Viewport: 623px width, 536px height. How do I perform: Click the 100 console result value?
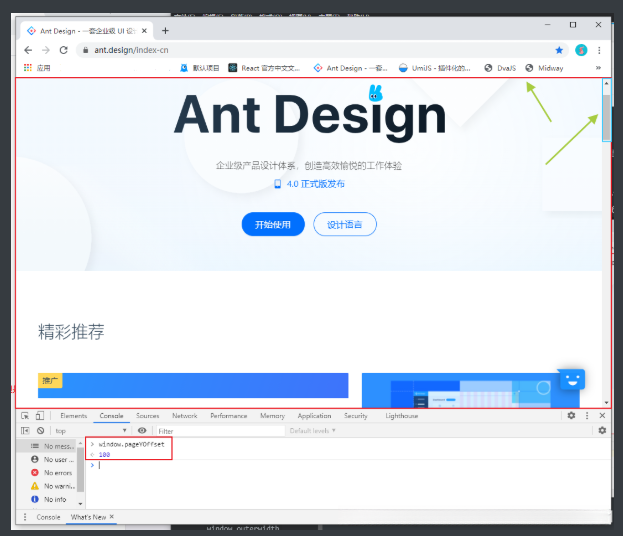tap(104, 455)
